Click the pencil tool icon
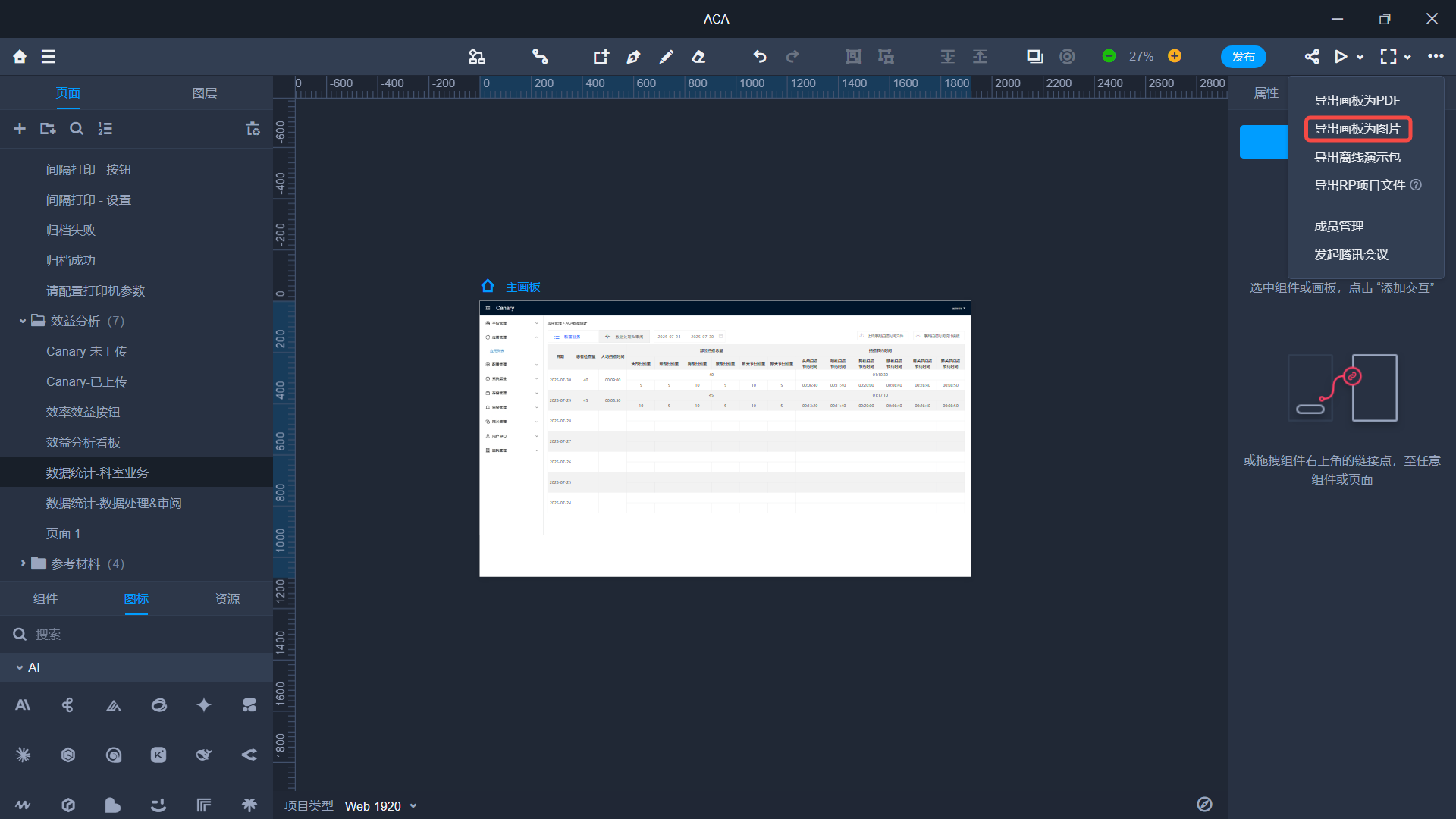This screenshot has height=819, width=1456. [666, 56]
